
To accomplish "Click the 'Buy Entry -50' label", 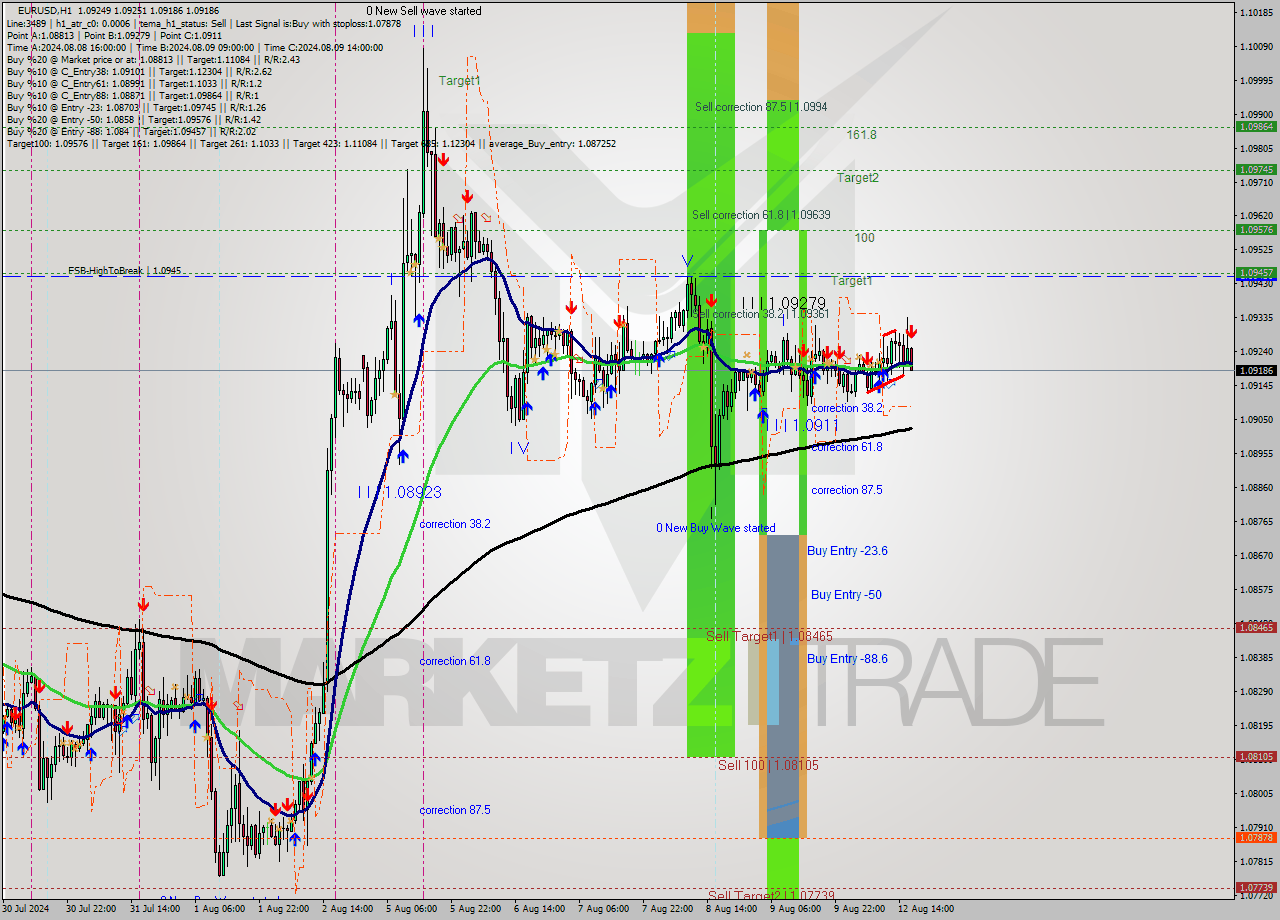I will tap(846, 595).
